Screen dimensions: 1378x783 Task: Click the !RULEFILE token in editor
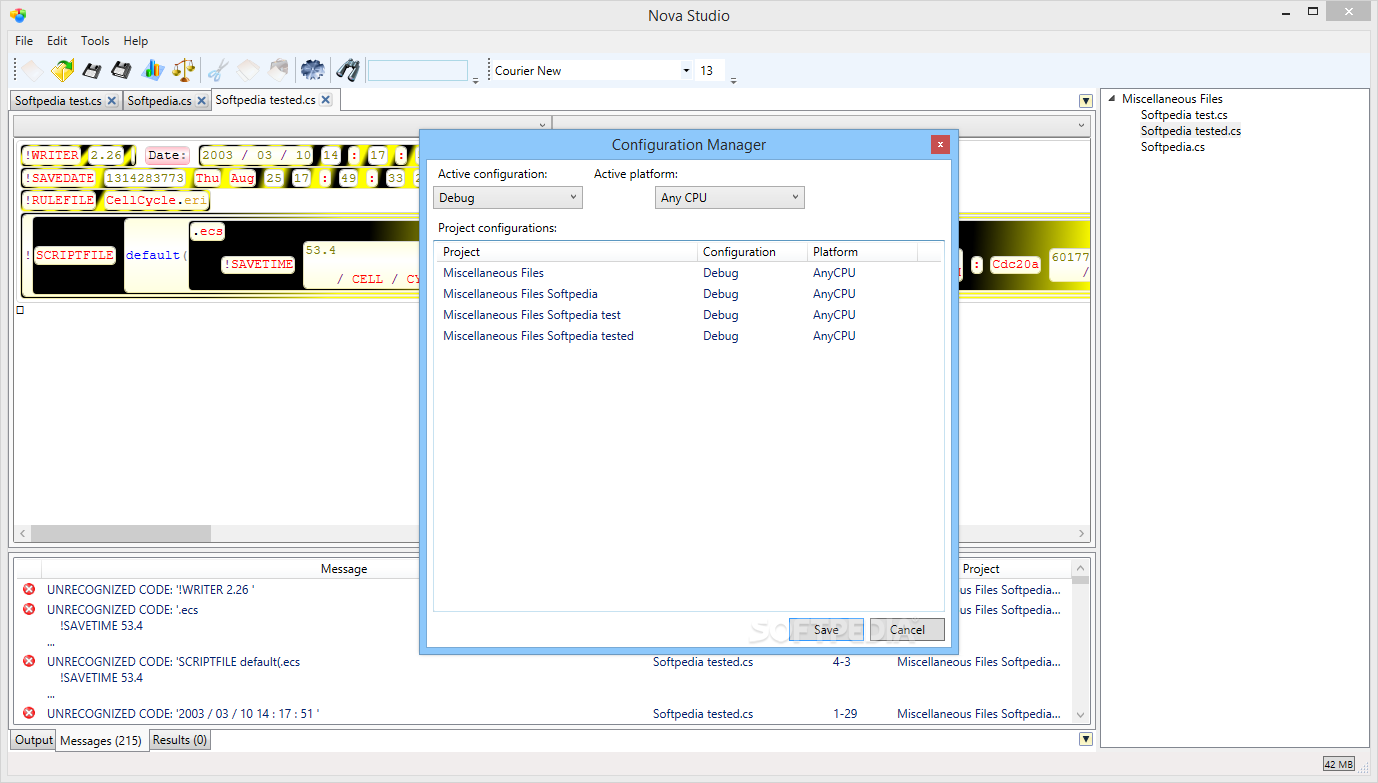click(59, 200)
